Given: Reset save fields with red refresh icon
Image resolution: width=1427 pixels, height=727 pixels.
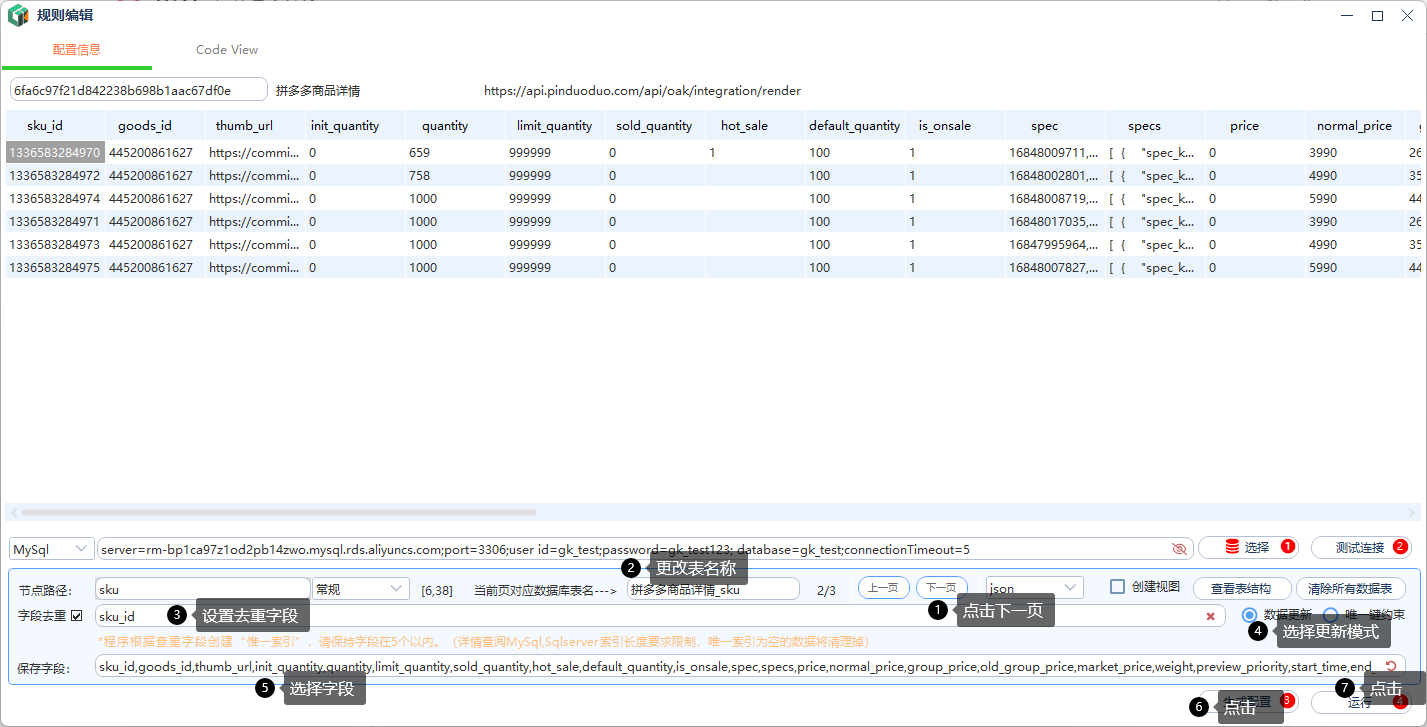Looking at the screenshot, I should pyautogui.click(x=1390, y=666).
